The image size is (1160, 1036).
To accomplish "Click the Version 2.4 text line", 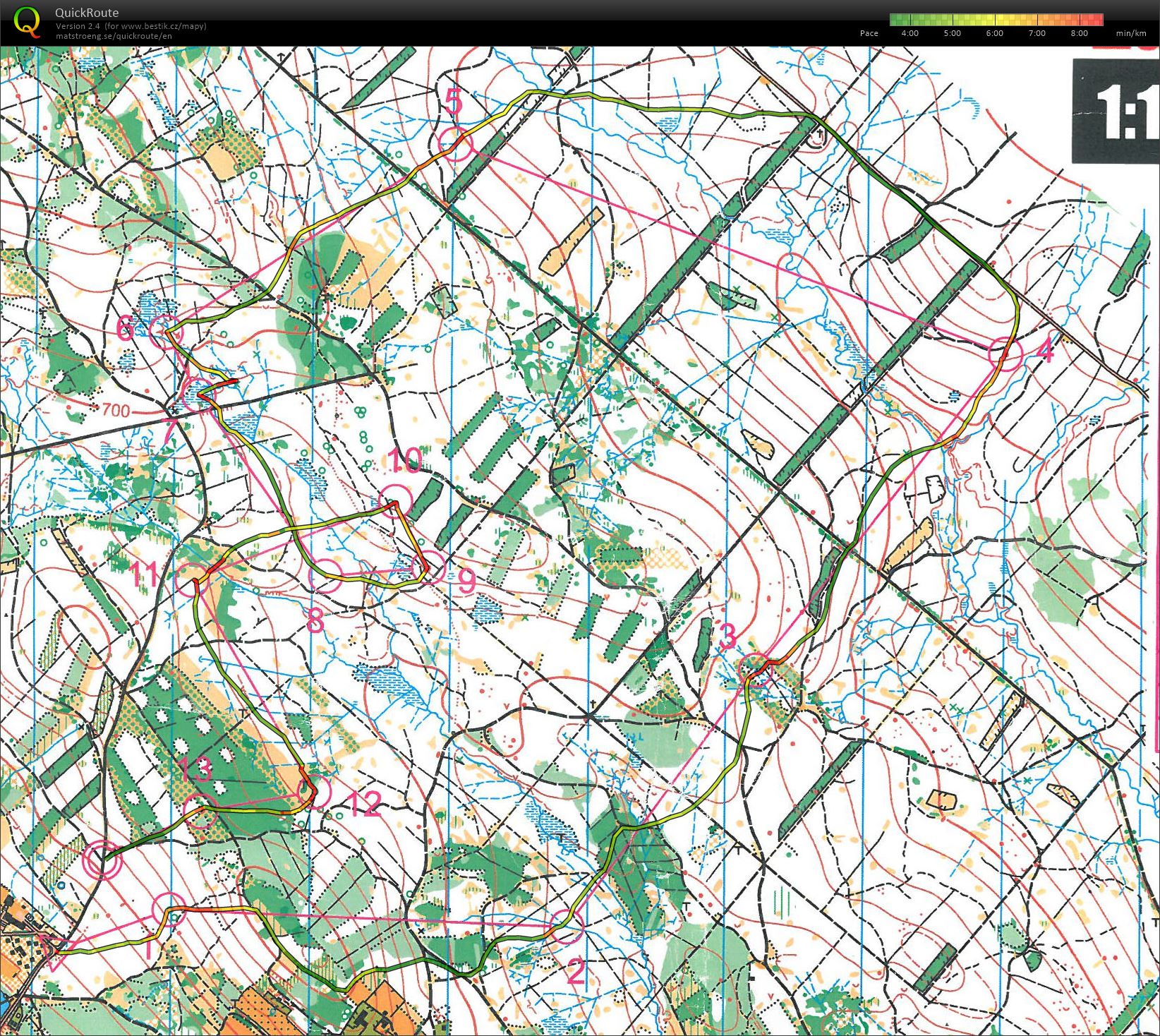I will coord(131,26).
